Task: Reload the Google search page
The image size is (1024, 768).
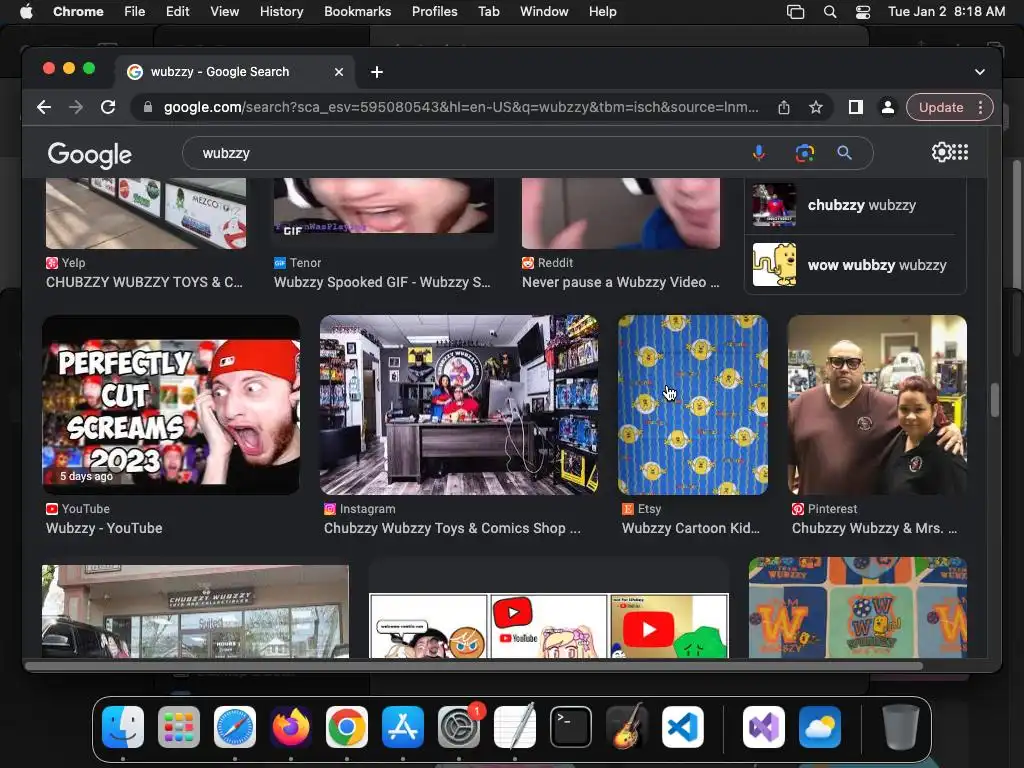Action: click(108, 107)
